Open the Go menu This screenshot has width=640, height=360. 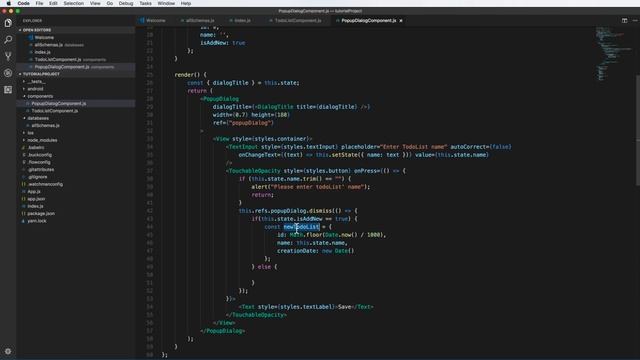click(x=110, y=3)
